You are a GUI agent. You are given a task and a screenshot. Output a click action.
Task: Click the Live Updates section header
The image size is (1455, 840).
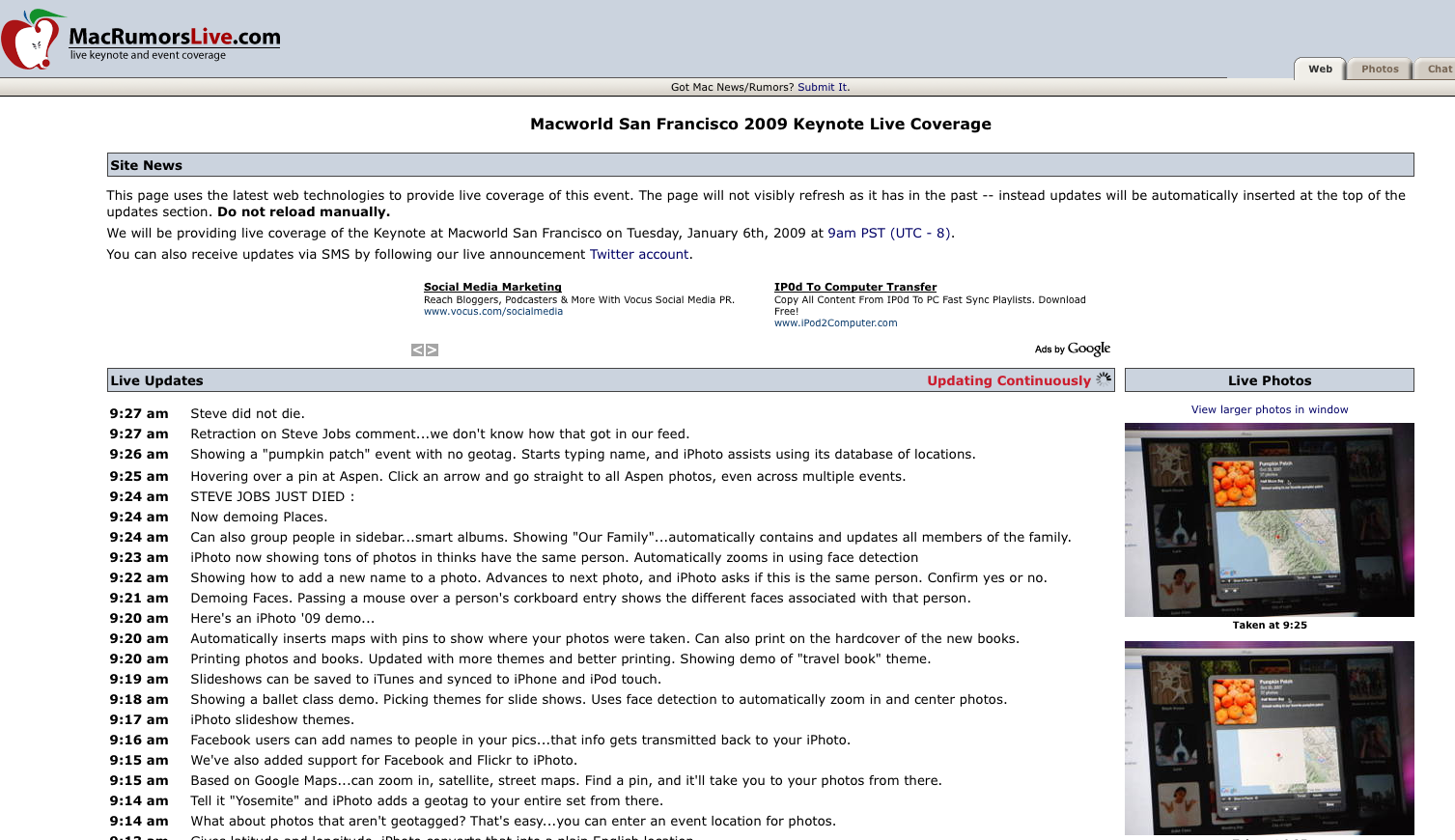pos(610,380)
